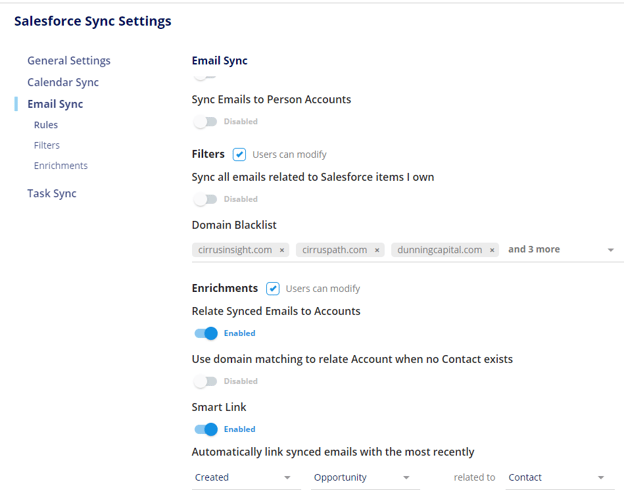Enable domain matching to relate Account toggle
The width and height of the screenshot is (624, 503).
(205, 381)
